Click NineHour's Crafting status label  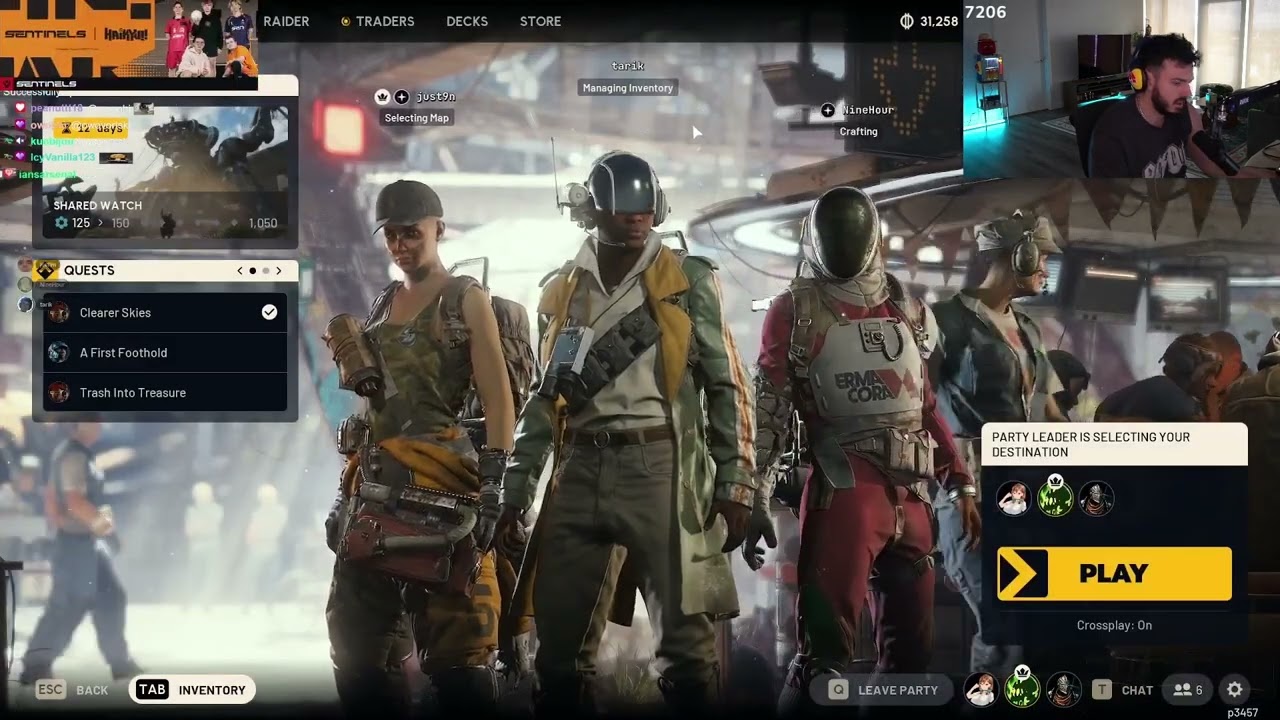point(858,131)
